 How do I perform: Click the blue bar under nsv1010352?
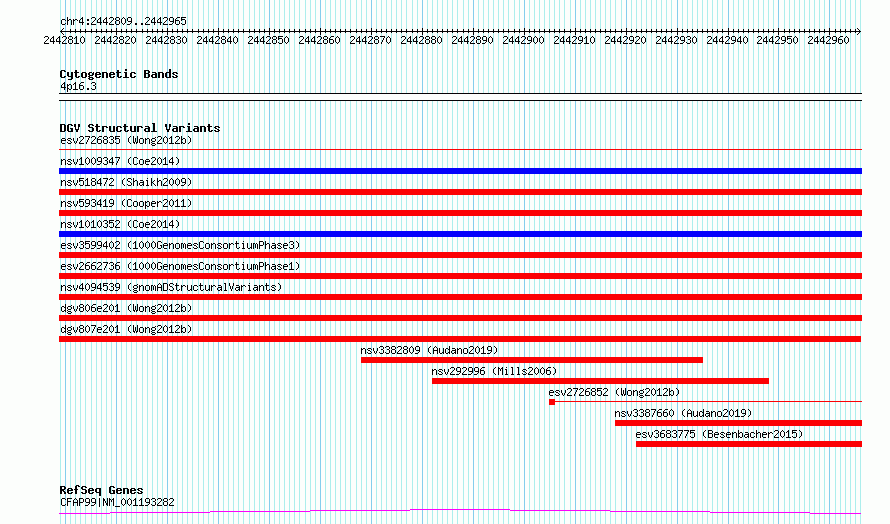tap(460, 234)
